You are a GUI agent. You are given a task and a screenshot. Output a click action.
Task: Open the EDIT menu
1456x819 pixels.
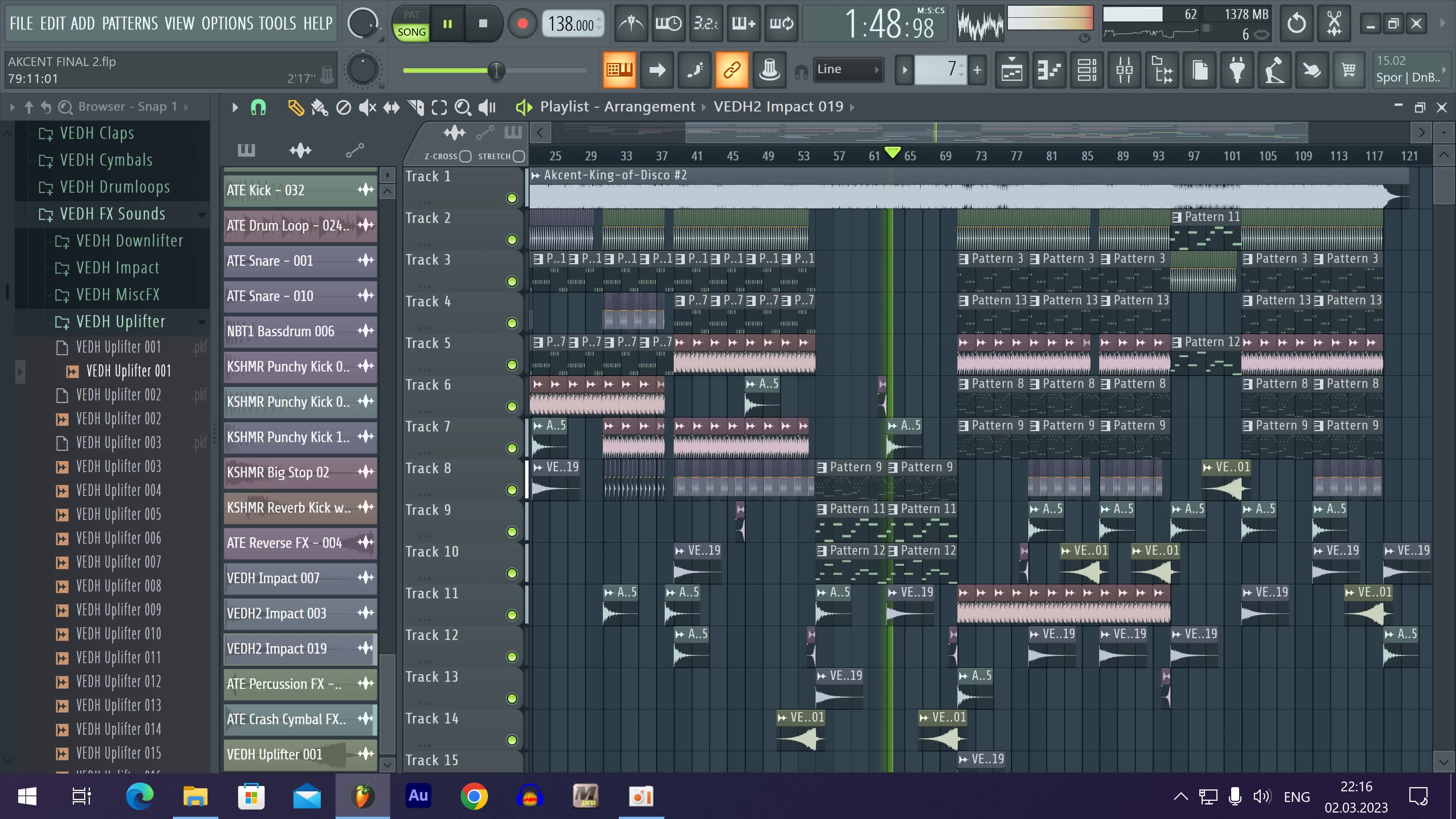point(53,23)
